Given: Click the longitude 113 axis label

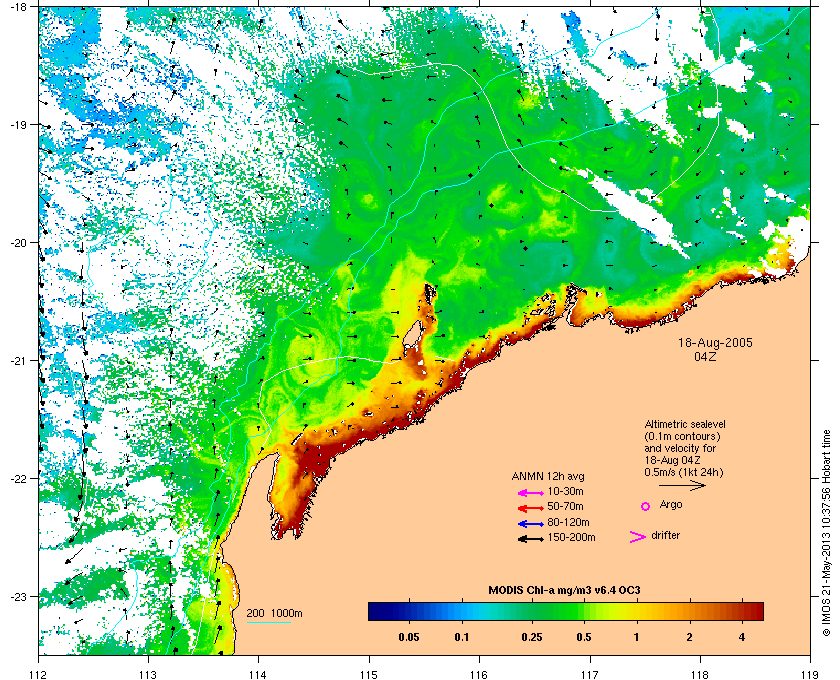Looking at the screenshot, I should [x=148, y=675].
